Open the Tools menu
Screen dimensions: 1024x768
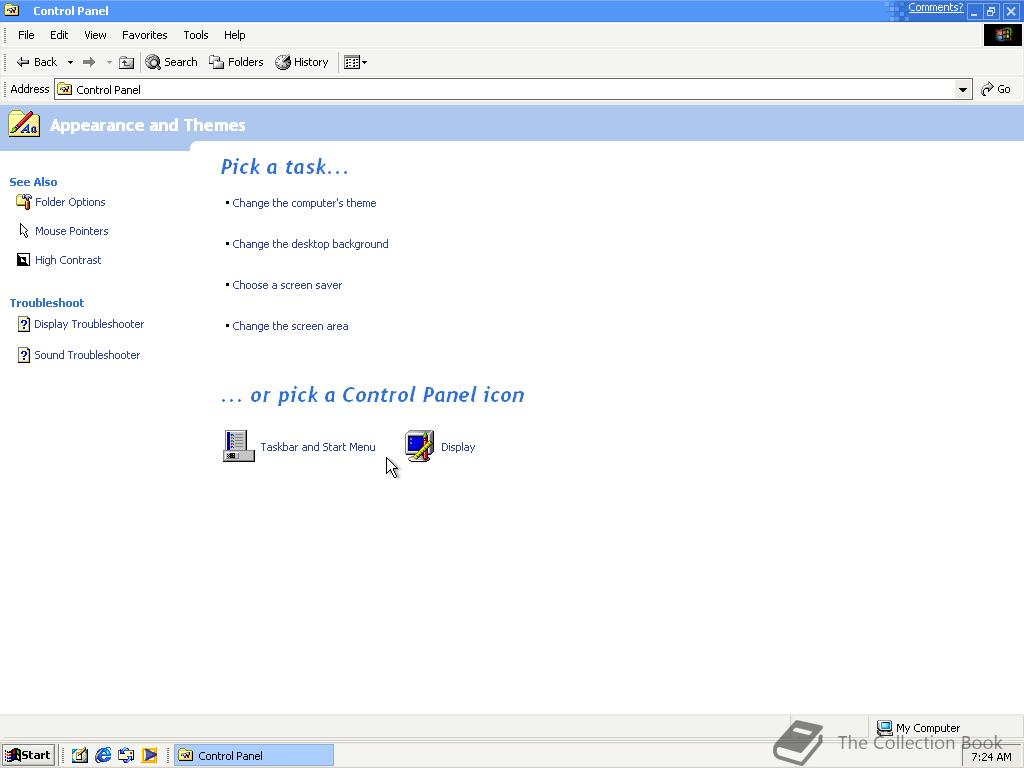(195, 35)
